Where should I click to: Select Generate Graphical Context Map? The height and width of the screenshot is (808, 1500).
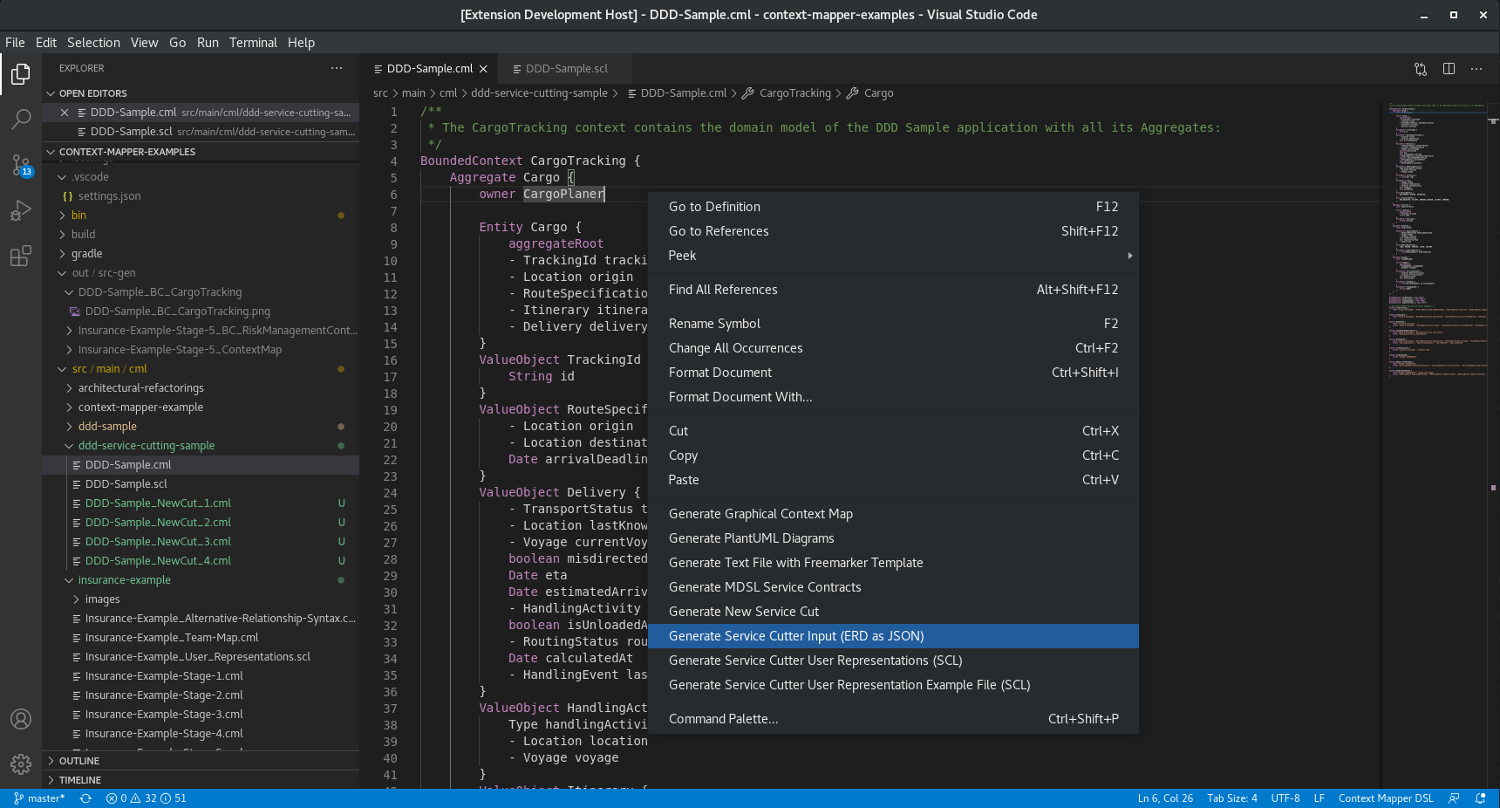(893, 514)
